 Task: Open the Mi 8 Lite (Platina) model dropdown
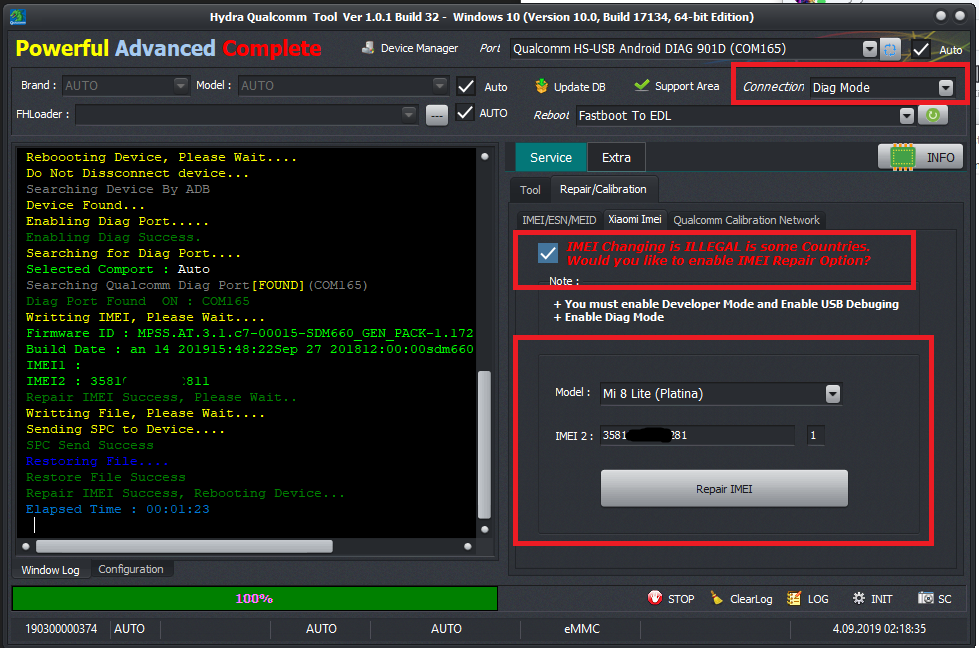pos(833,393)
